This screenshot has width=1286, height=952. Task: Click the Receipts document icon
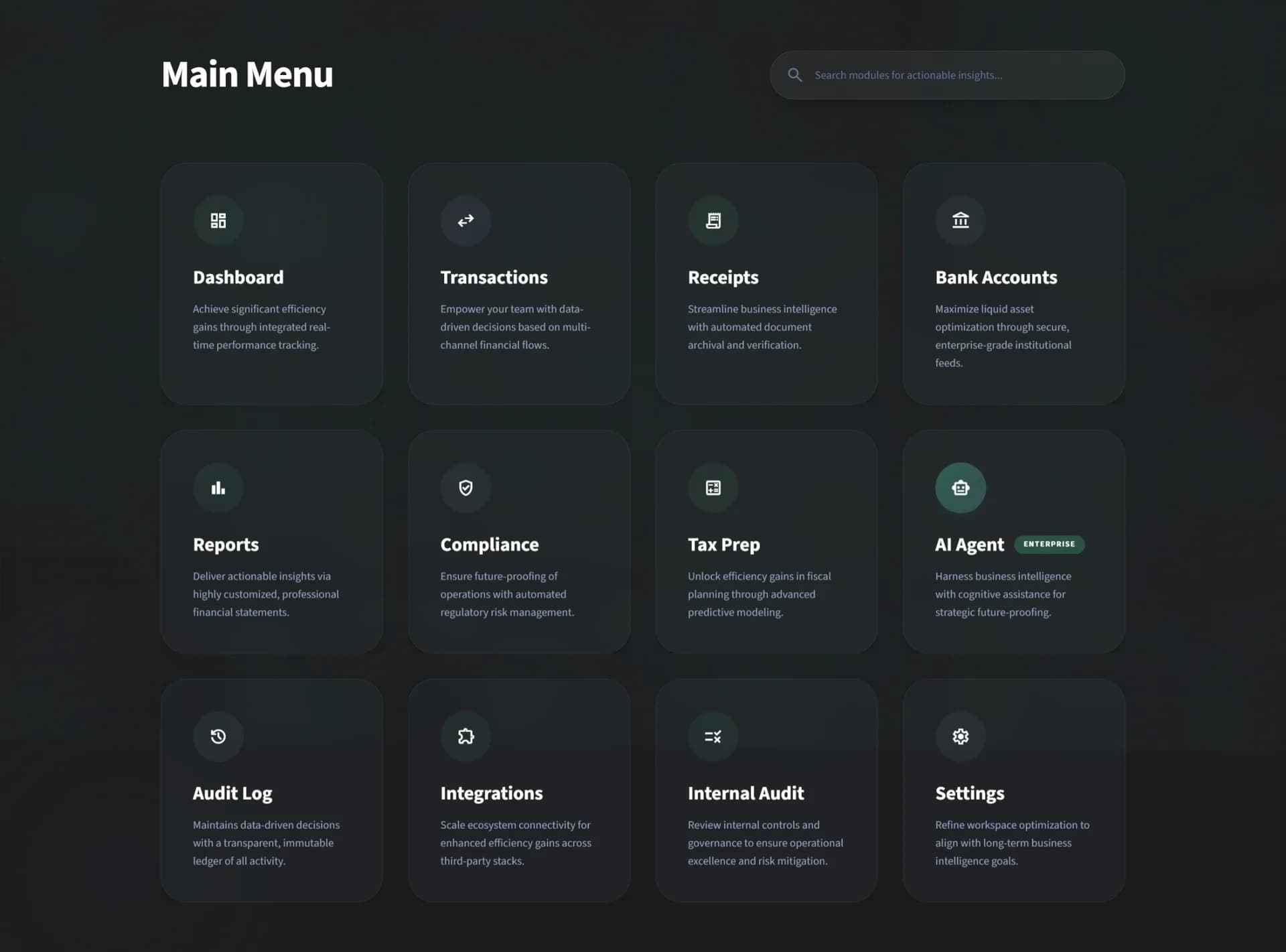tap(713, 220)
